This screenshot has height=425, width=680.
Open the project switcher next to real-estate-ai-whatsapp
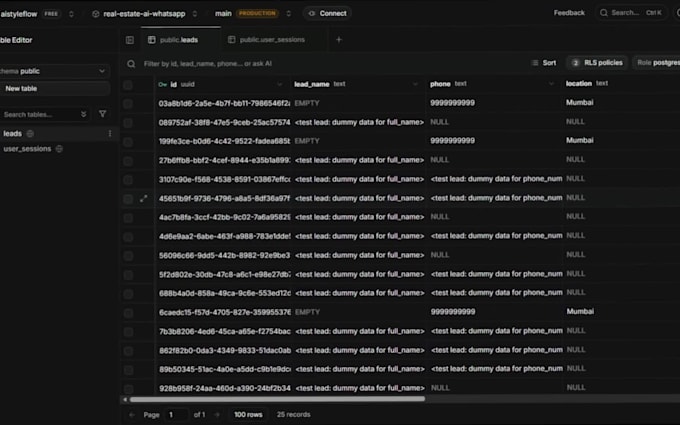click(195, 14)
